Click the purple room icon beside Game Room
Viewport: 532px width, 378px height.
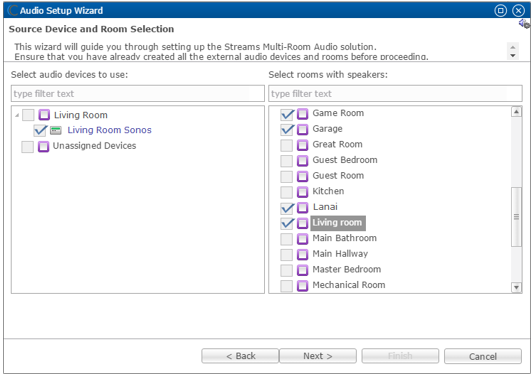302,114
